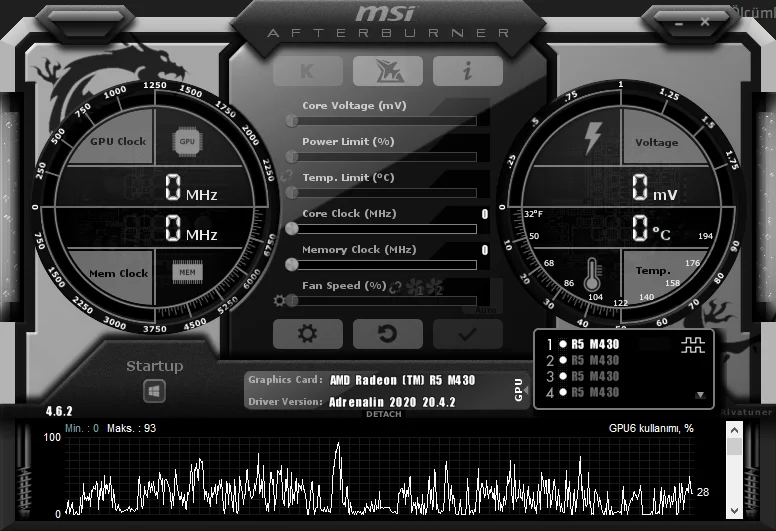Click Temp. Limit slider handle

[292, 193]
